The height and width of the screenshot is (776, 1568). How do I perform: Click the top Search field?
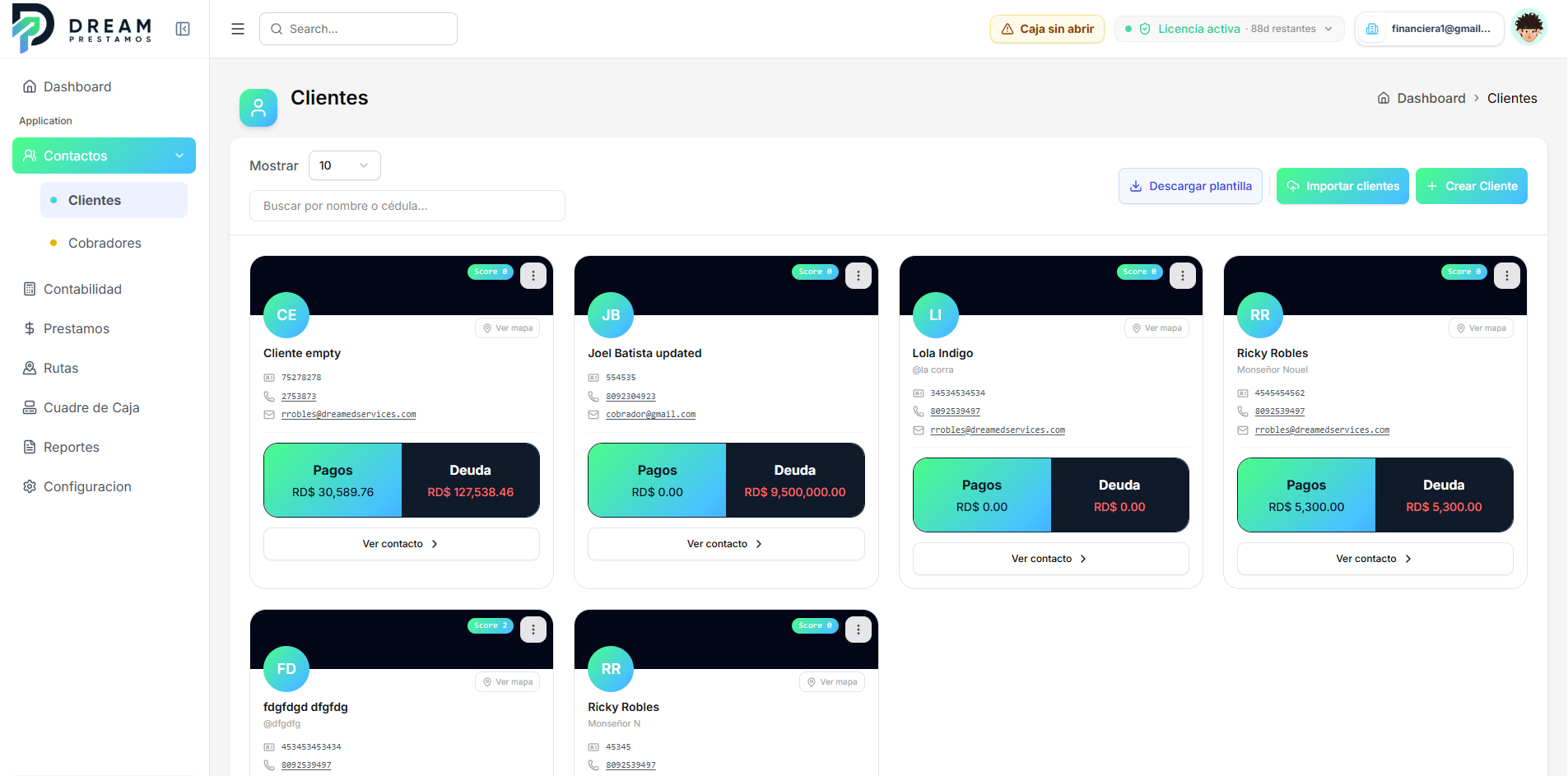point(358,29)
